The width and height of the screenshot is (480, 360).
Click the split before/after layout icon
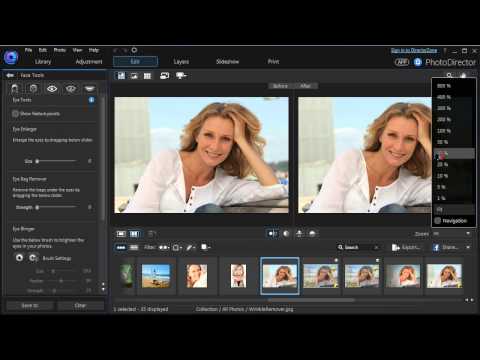(273, 234)
